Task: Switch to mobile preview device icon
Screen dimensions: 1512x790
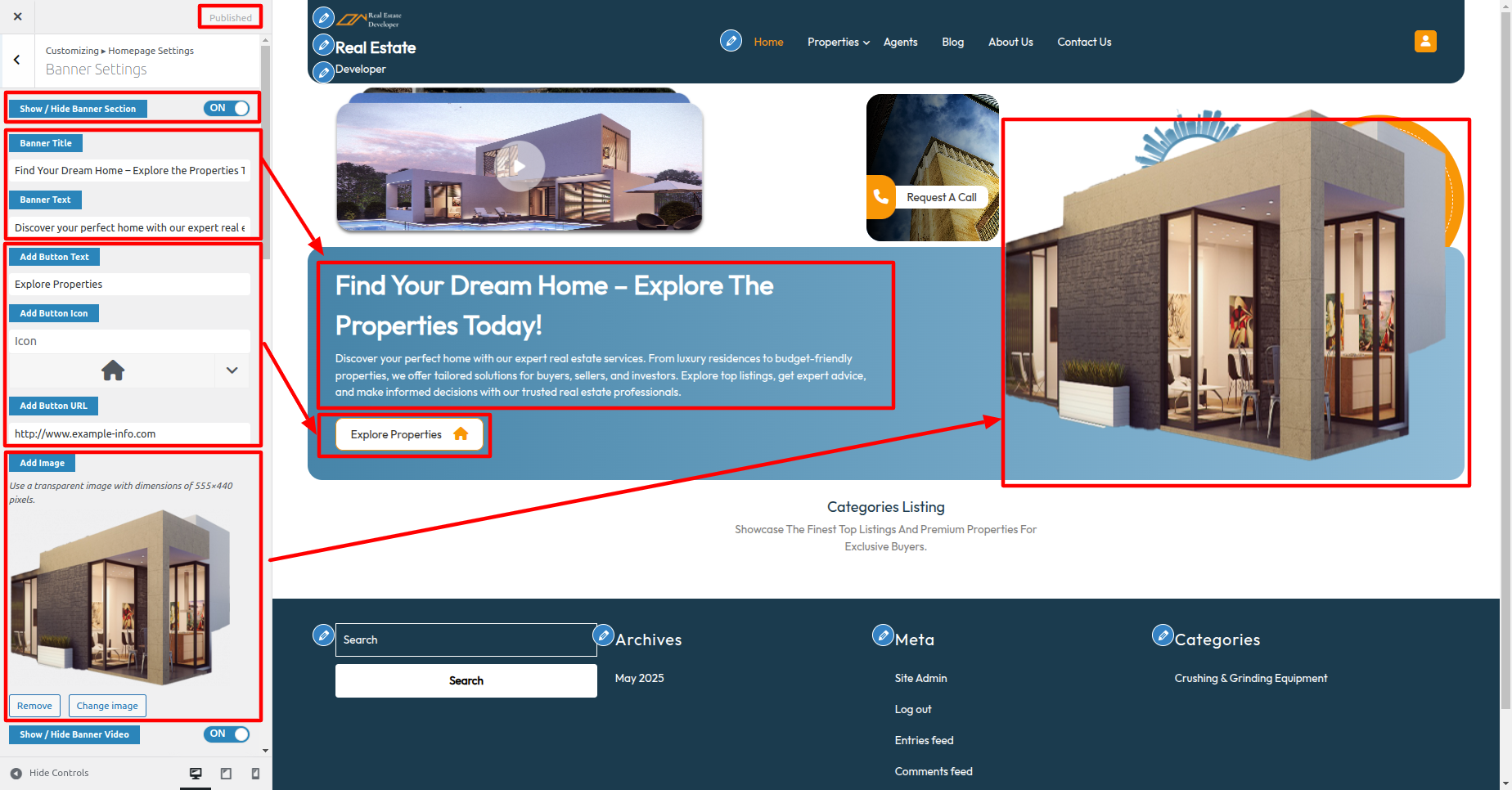Action: coord(255,774)
